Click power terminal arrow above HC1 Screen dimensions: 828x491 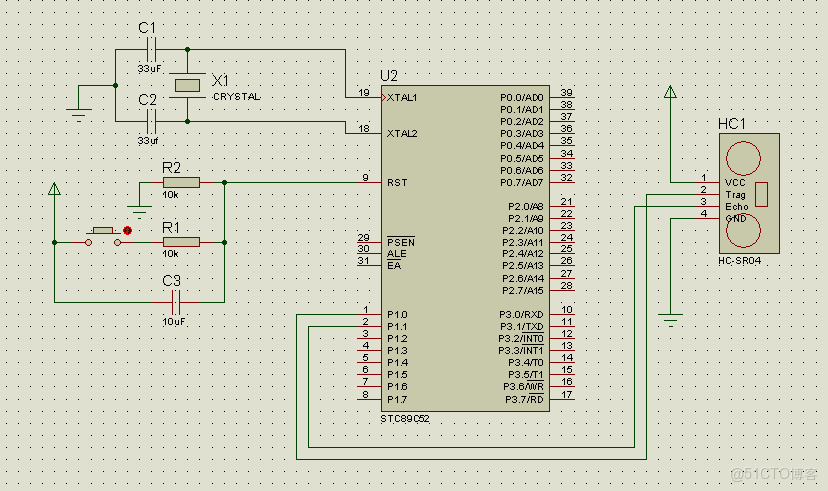pyautogui.click(x=670, y=92)
